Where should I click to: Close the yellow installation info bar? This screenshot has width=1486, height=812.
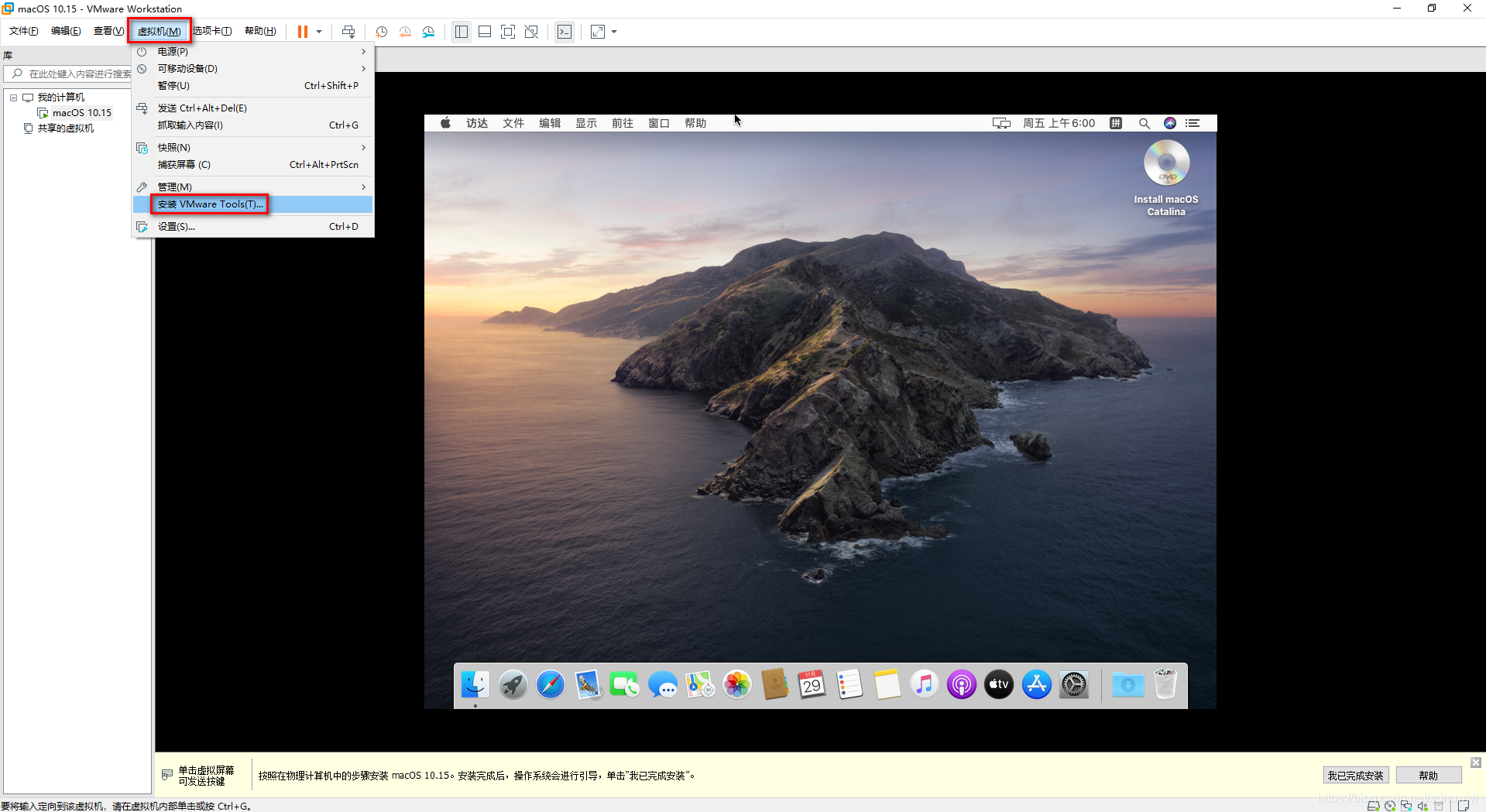[x=1476, y=762]
